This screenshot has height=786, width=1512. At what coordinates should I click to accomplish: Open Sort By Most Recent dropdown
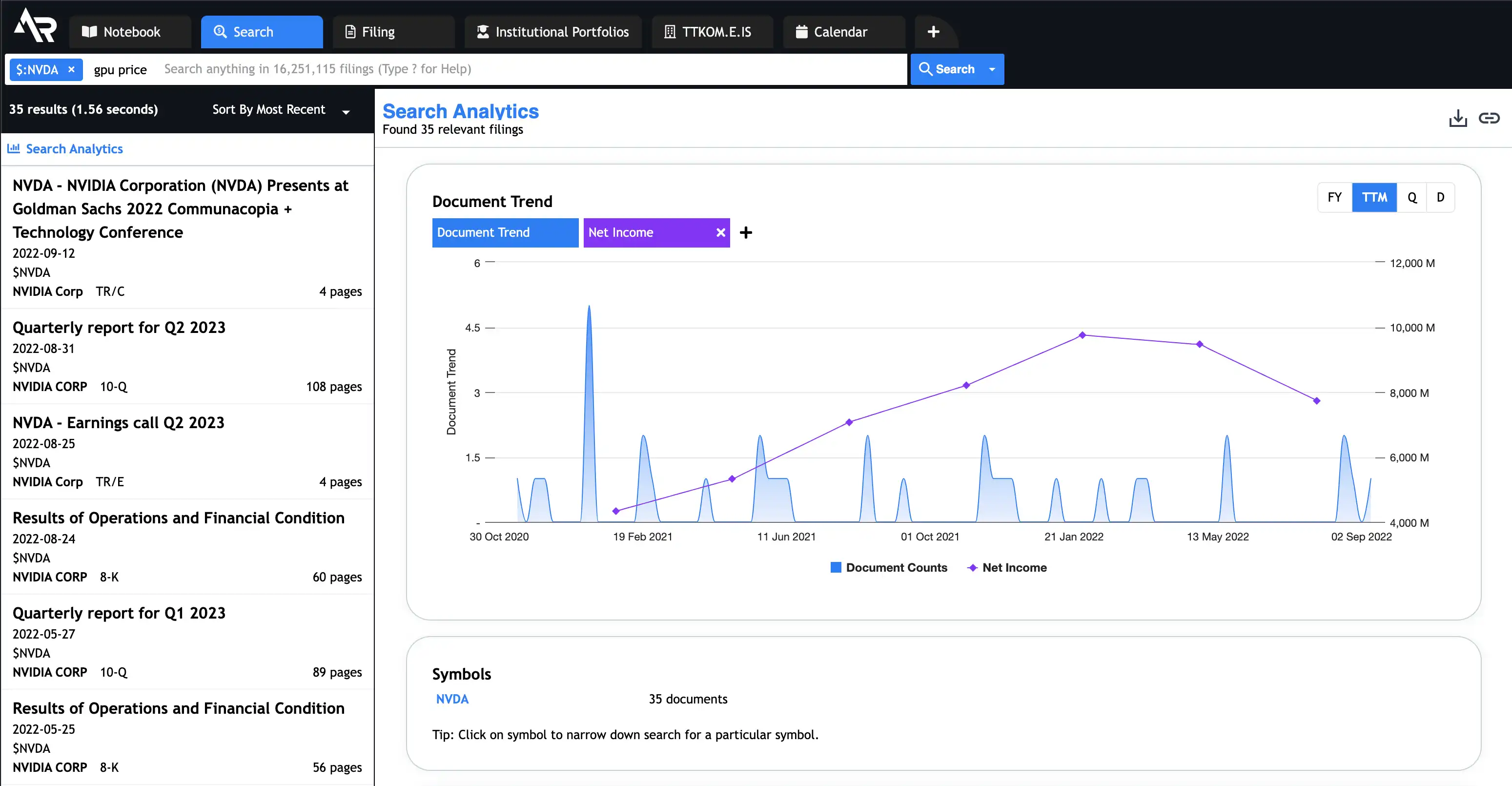click(281, 110)
